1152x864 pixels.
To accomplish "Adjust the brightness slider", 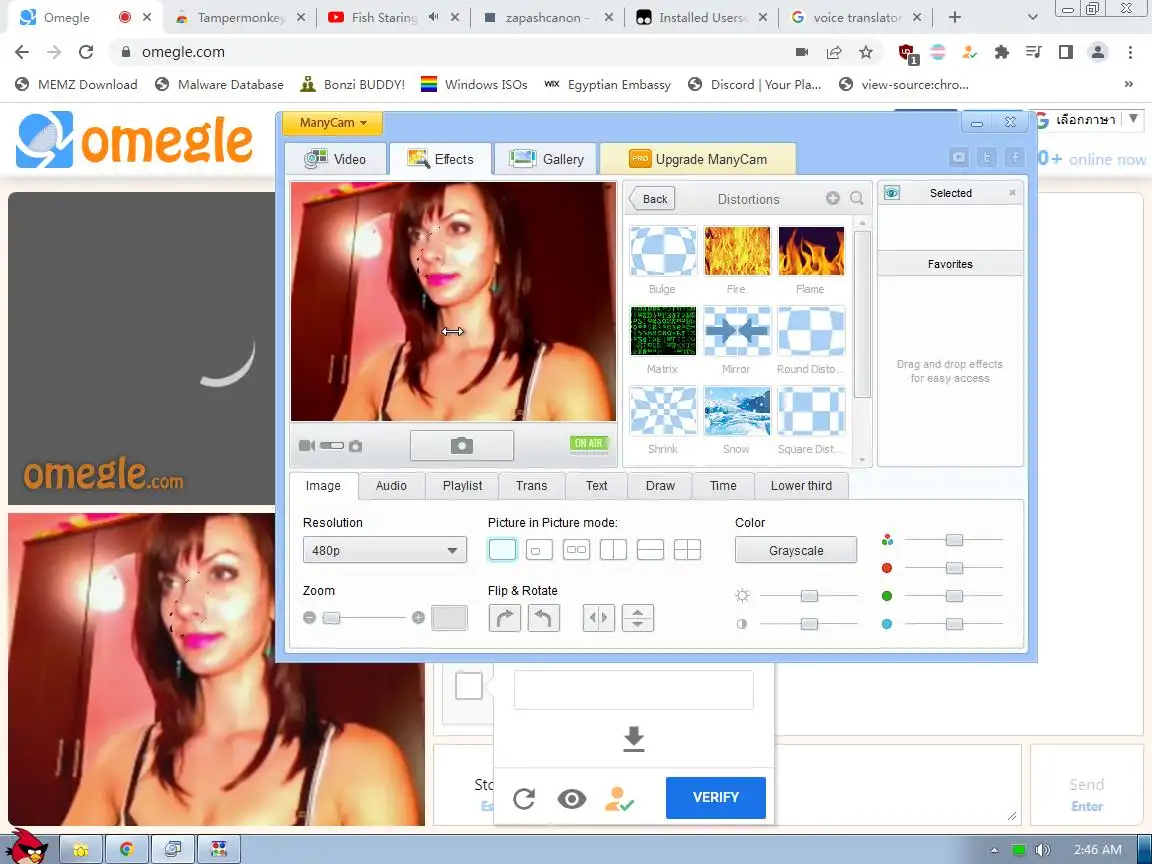I will (808, 596).
